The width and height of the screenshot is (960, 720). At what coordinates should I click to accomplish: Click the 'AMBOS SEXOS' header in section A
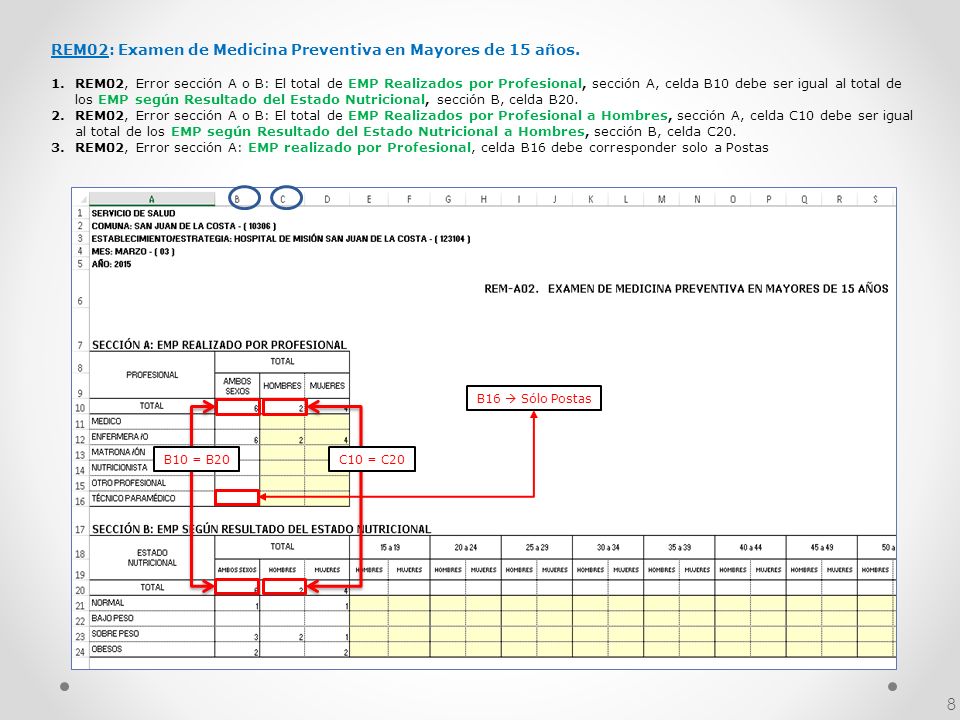[238, 386]
